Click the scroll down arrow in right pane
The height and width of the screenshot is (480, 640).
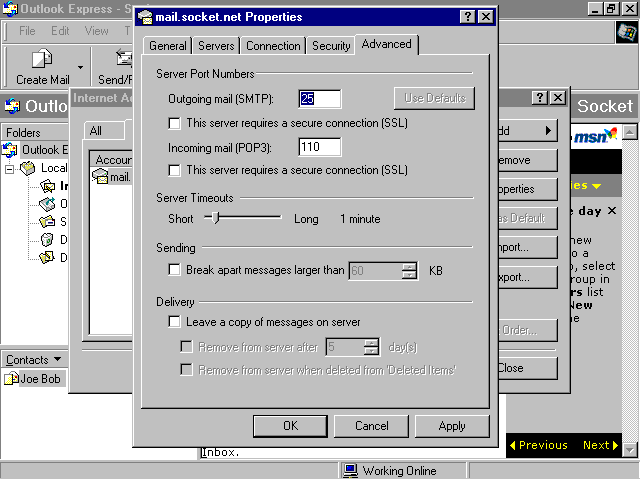click(630, 450)
